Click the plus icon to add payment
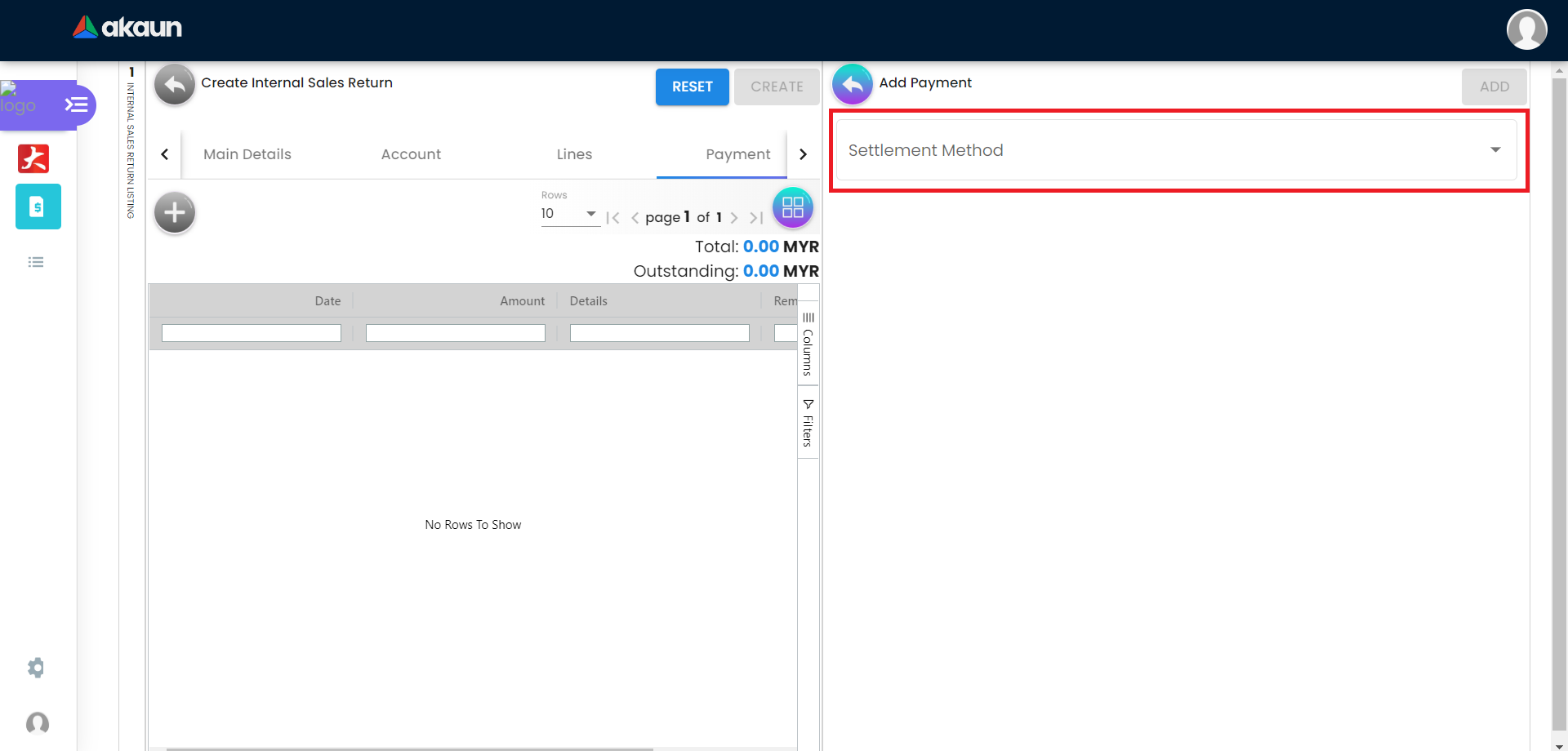This screenshot has height=751, width=1568. 175,213
